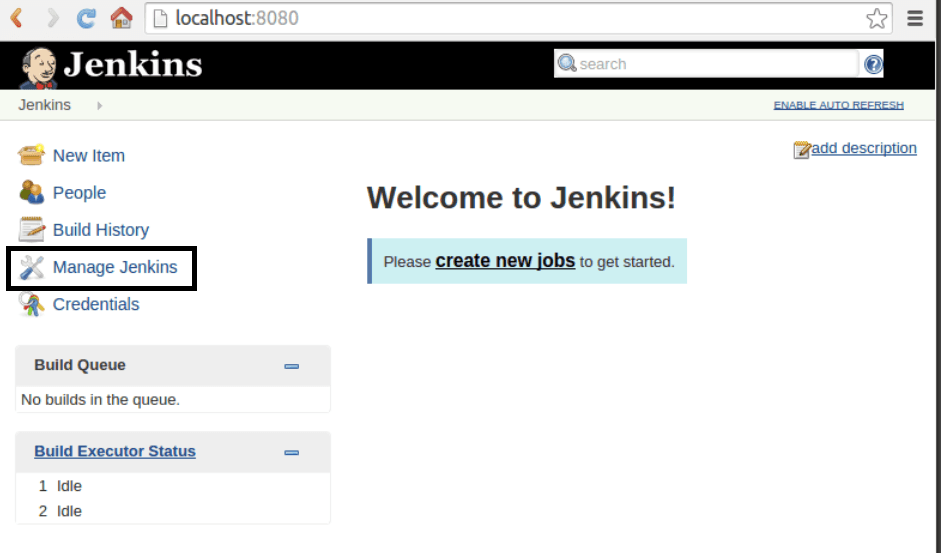Viewport: 942px width, 553px height.
Task: Click the Manage Jenkins tools icon
Action: click(x=31, y=267)
